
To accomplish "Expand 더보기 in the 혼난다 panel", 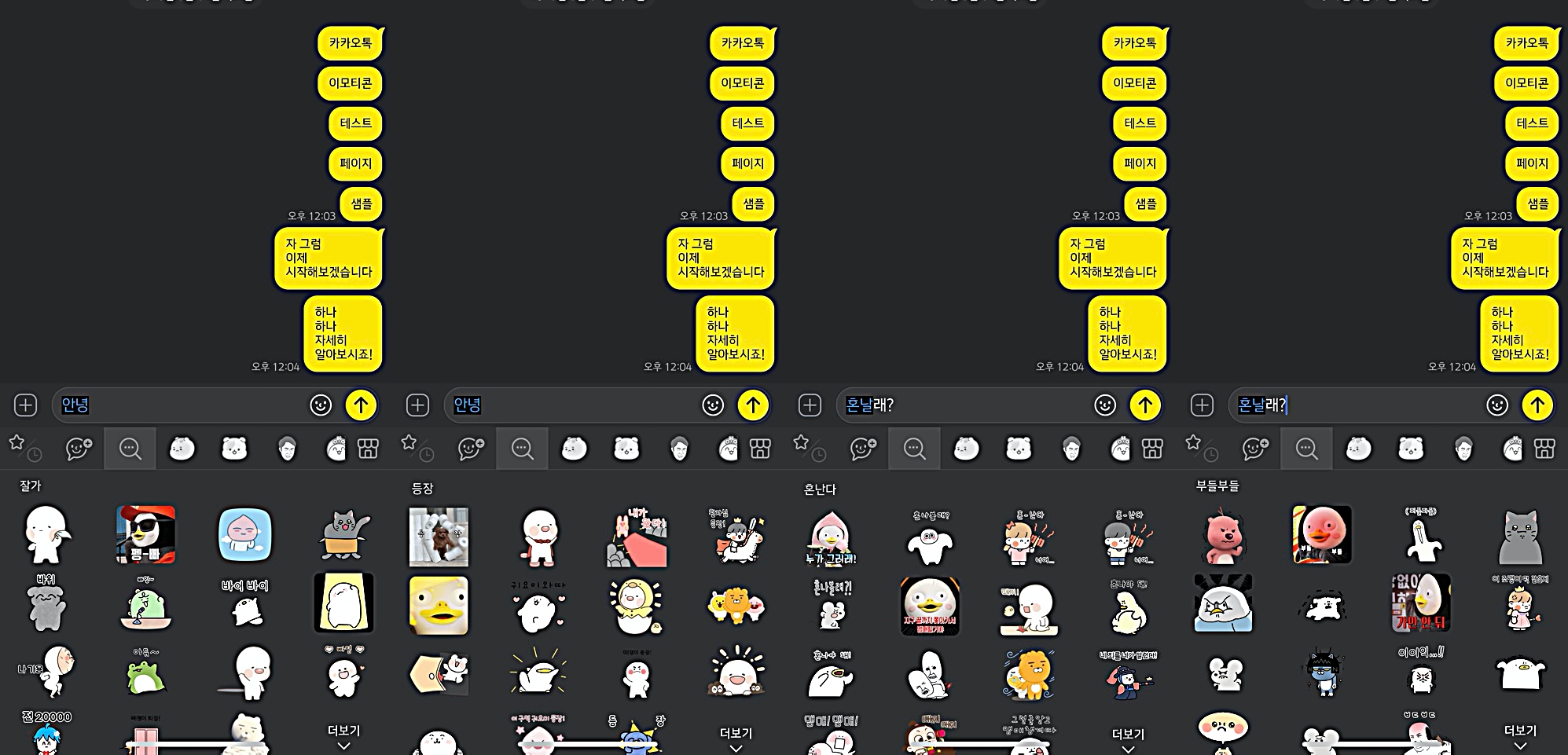I will (x=1128, y=739).
